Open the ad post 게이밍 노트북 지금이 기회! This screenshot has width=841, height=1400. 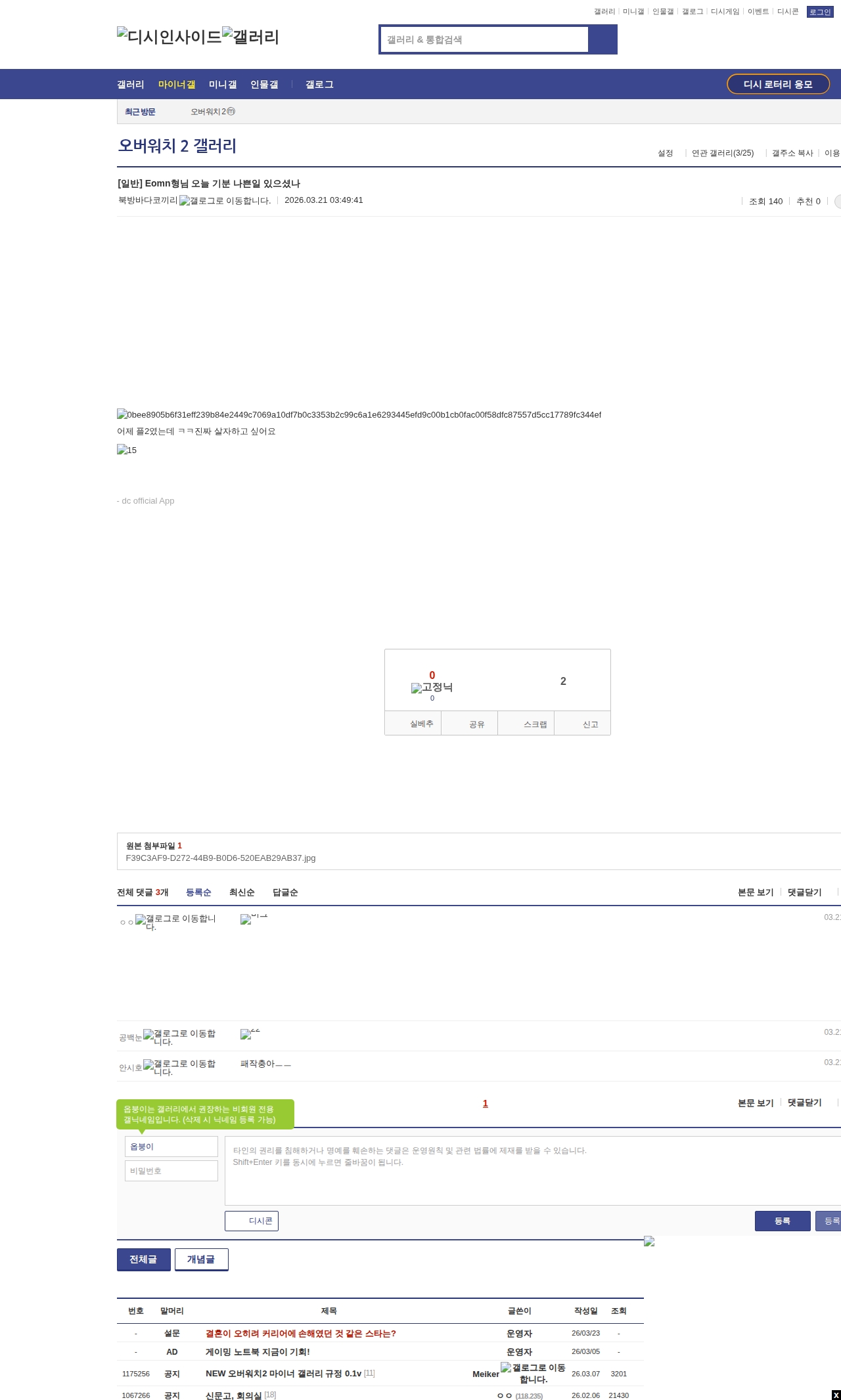pyautogui.click(x=258, y=1352)
